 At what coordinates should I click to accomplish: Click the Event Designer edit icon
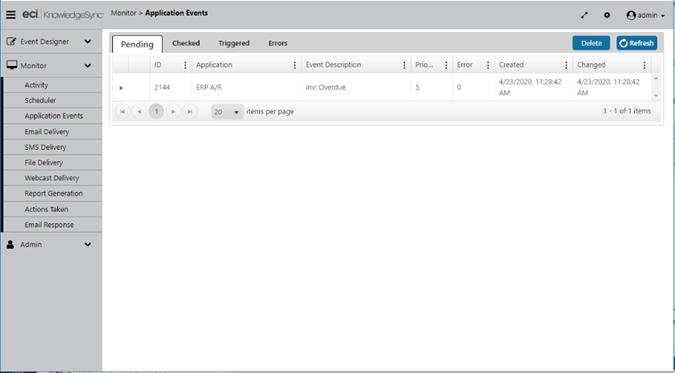[12, 42]
